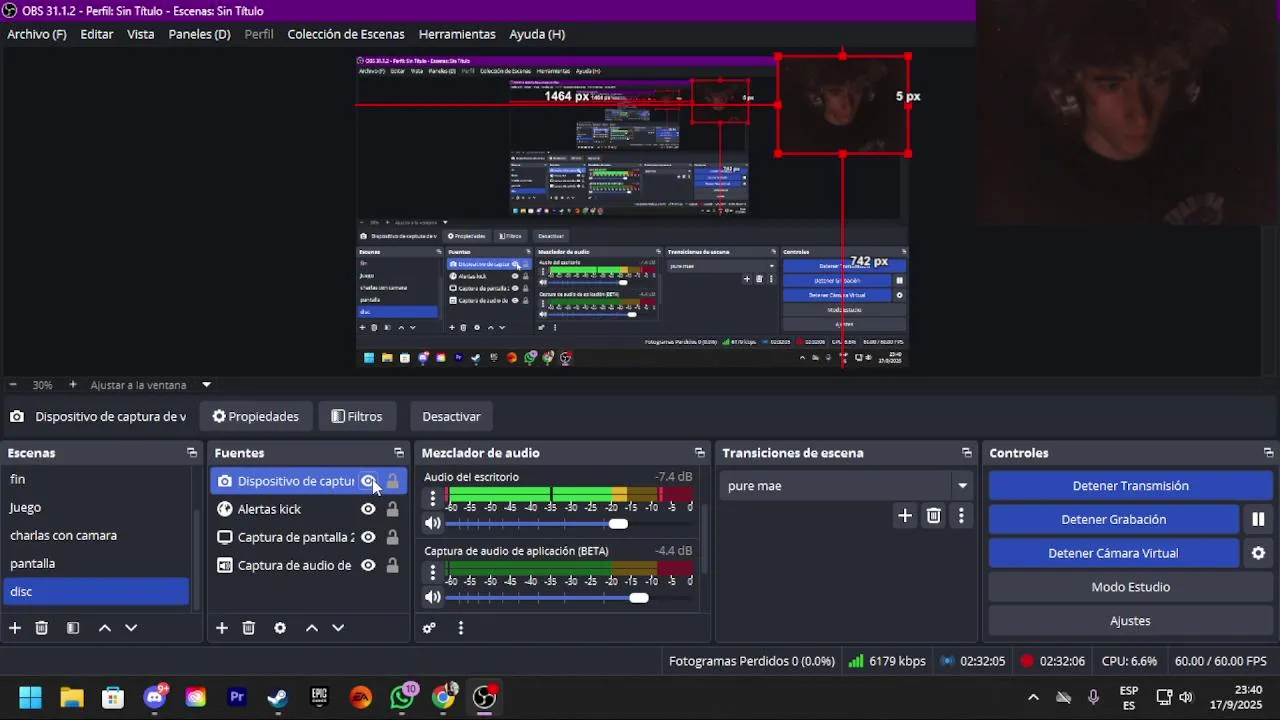Adjust Captura de audio de aplicación volume slider
The image size is (1280, 720).
click(638, 598)
